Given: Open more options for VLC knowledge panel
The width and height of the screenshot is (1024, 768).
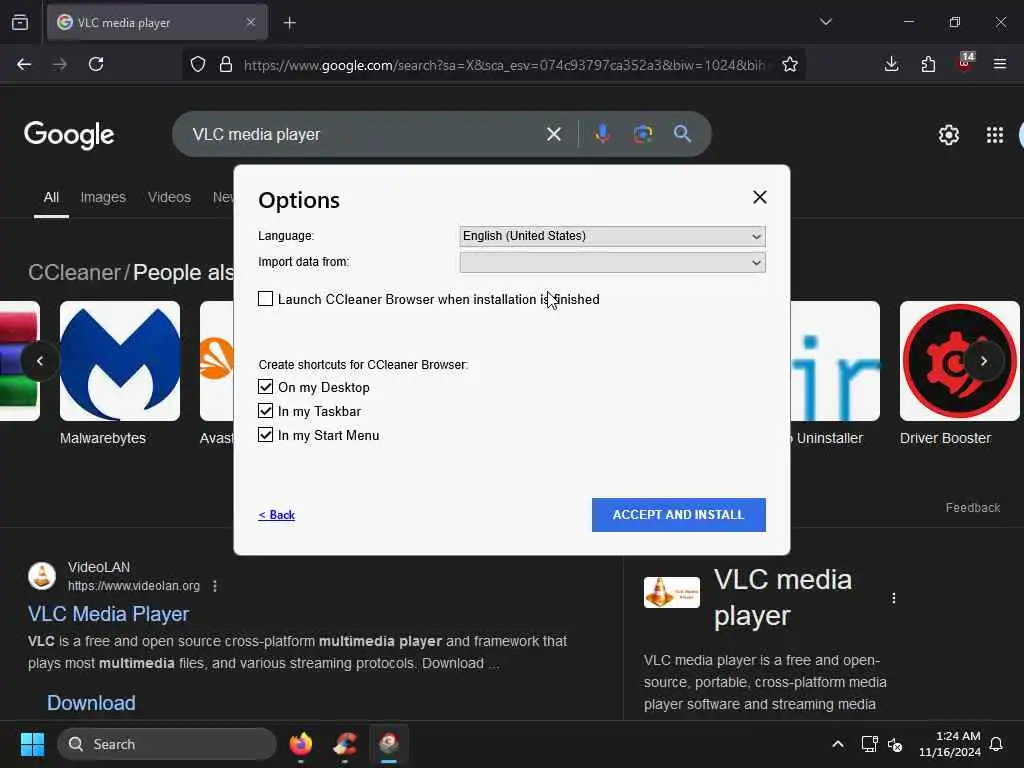Looking at the screenshot, I should coord(893,598).
